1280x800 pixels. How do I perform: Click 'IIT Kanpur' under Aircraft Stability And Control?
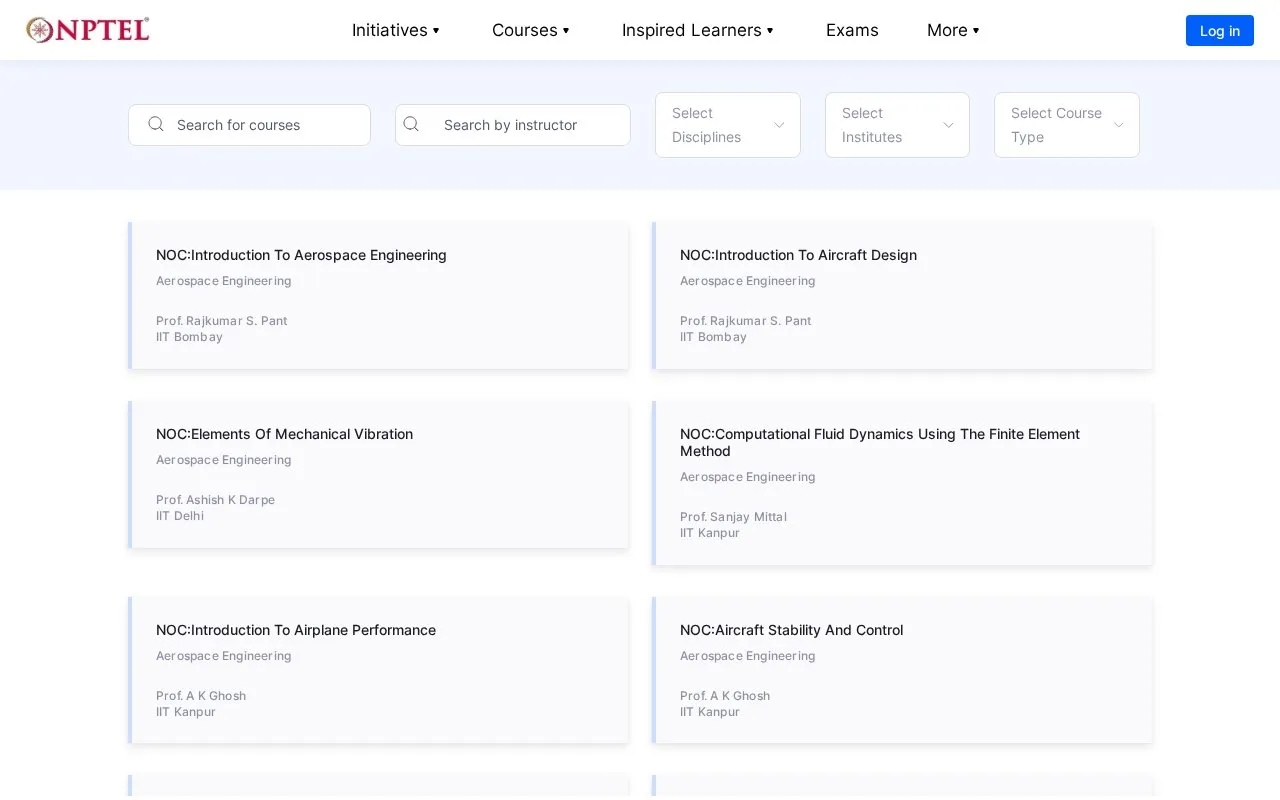pyautogui.click(x=710, y=712)
